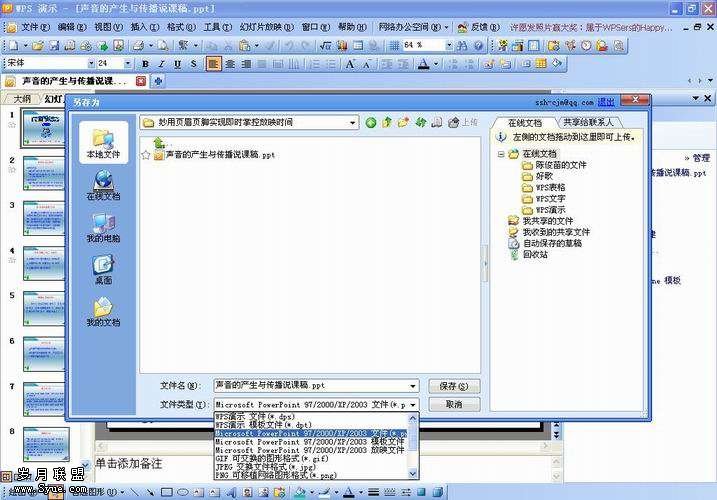Viewport: 717px width, 500px height.
Task: Go to 我的电脑 in save dialog
Action: point(103,227)
